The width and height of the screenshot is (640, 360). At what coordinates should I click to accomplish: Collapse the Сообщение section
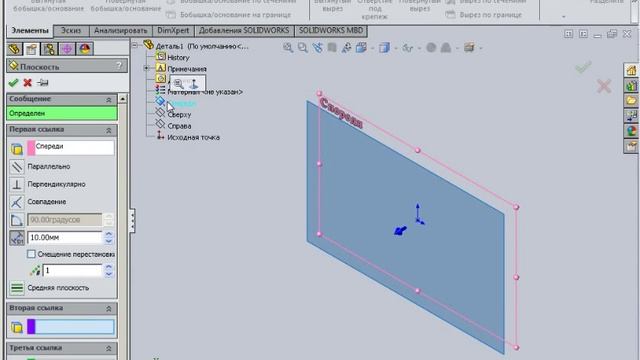click(x=109, y=100)
